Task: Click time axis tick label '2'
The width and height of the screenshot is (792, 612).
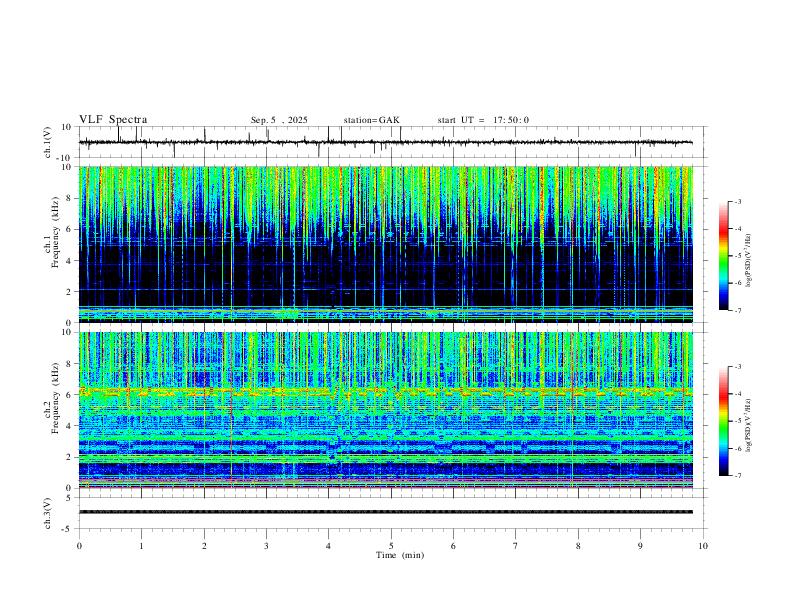Action: click(x=204, y=546)
